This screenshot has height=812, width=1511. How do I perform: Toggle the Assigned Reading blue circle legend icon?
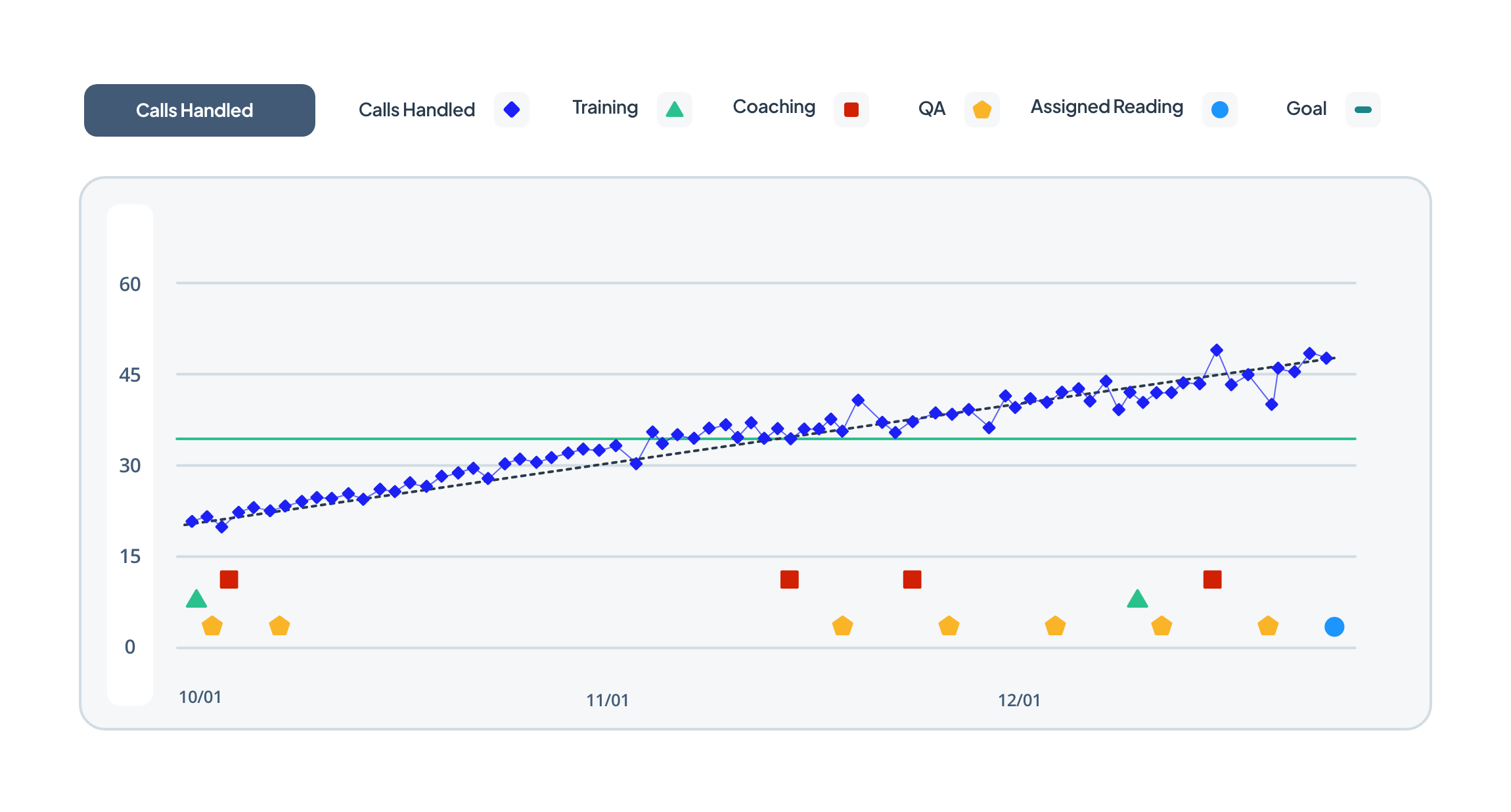tap(1220, 110)
